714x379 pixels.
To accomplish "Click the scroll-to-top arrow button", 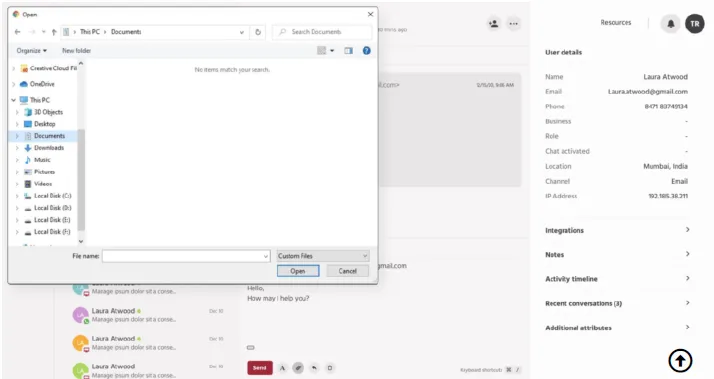I will (680, 361).
